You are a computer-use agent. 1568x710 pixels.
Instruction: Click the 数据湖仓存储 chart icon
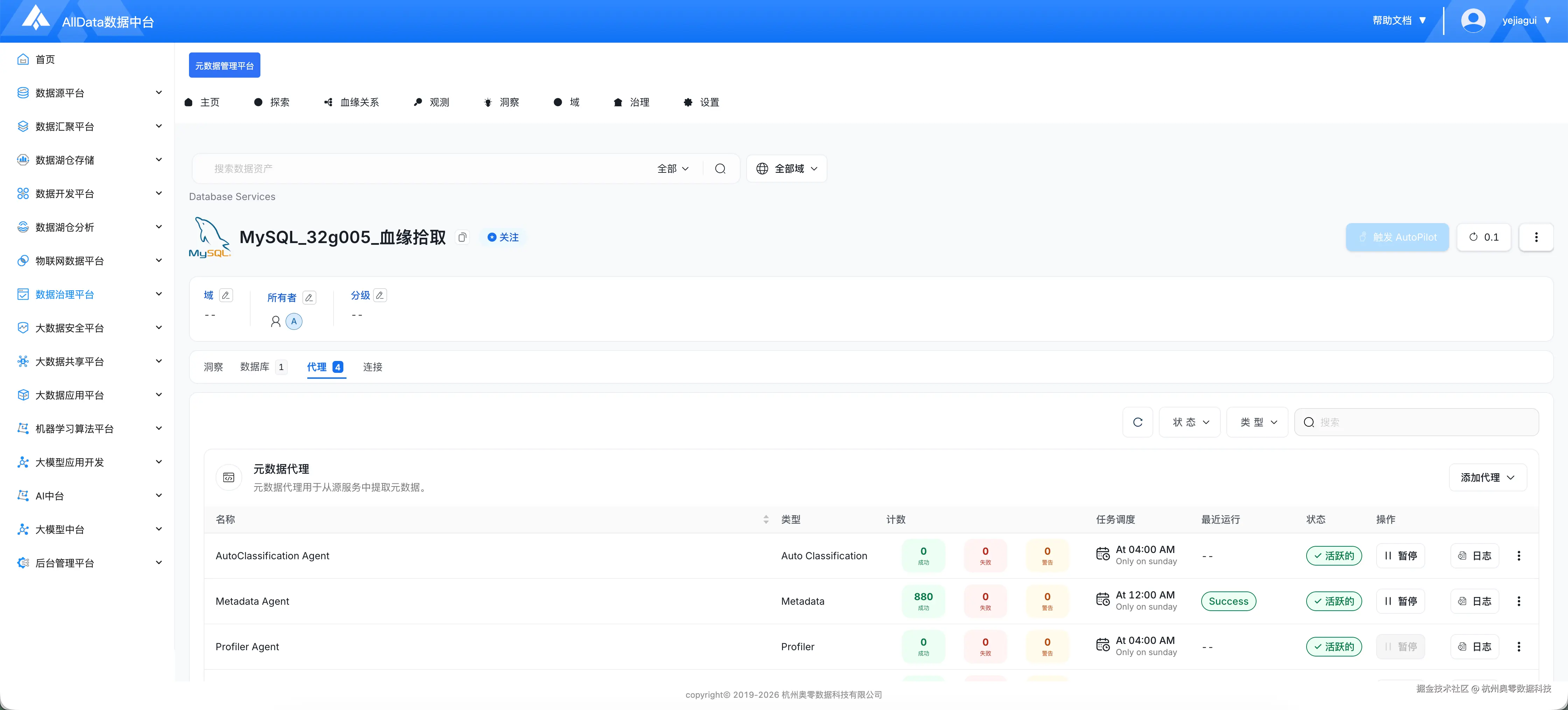(23, 159)
